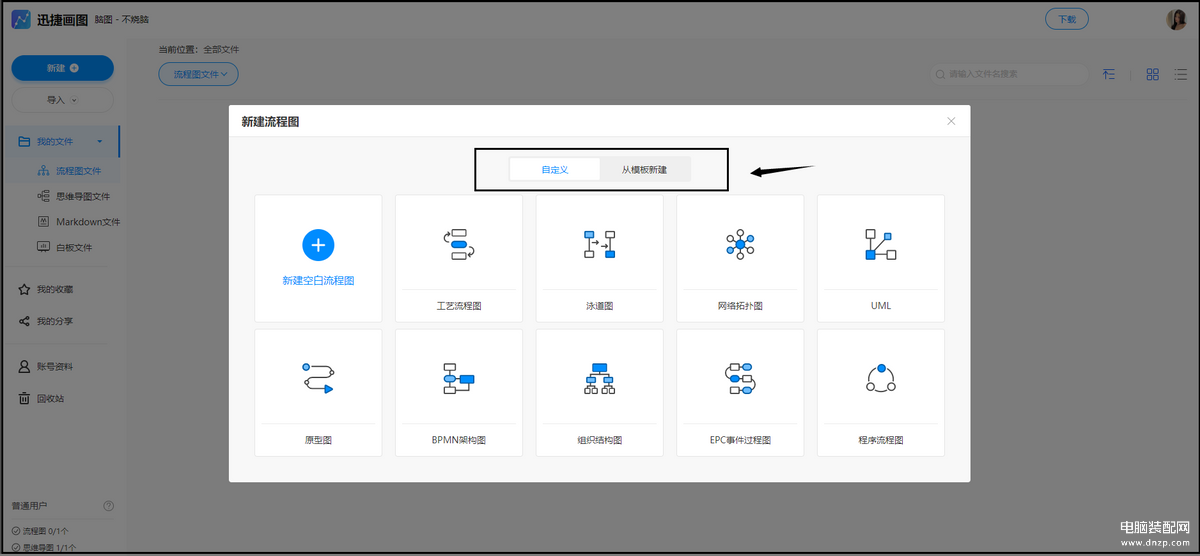Click the help question mark beside 普通用户

tap(109, 506)
